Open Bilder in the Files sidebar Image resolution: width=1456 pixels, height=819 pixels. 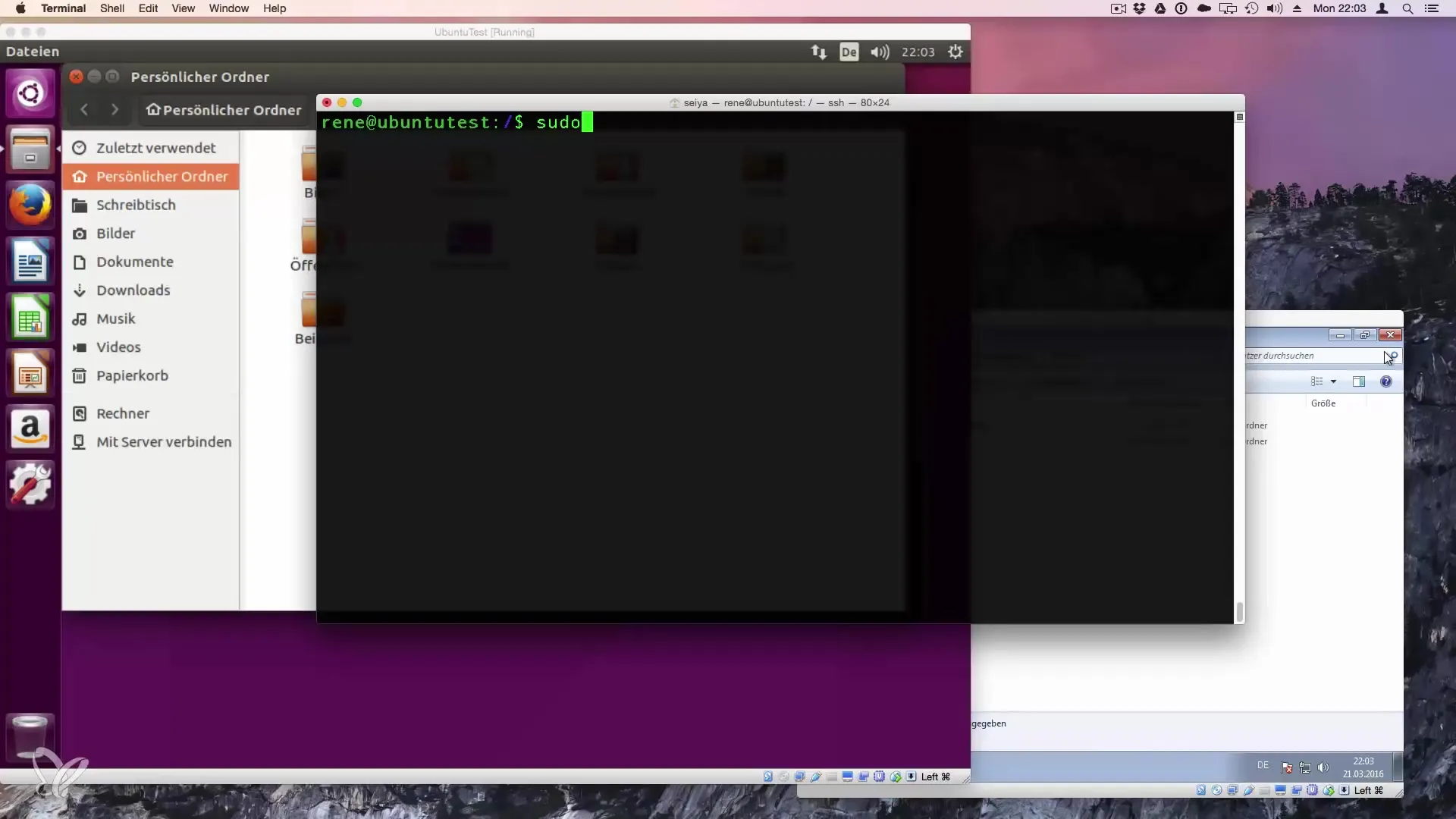[151, 234]
